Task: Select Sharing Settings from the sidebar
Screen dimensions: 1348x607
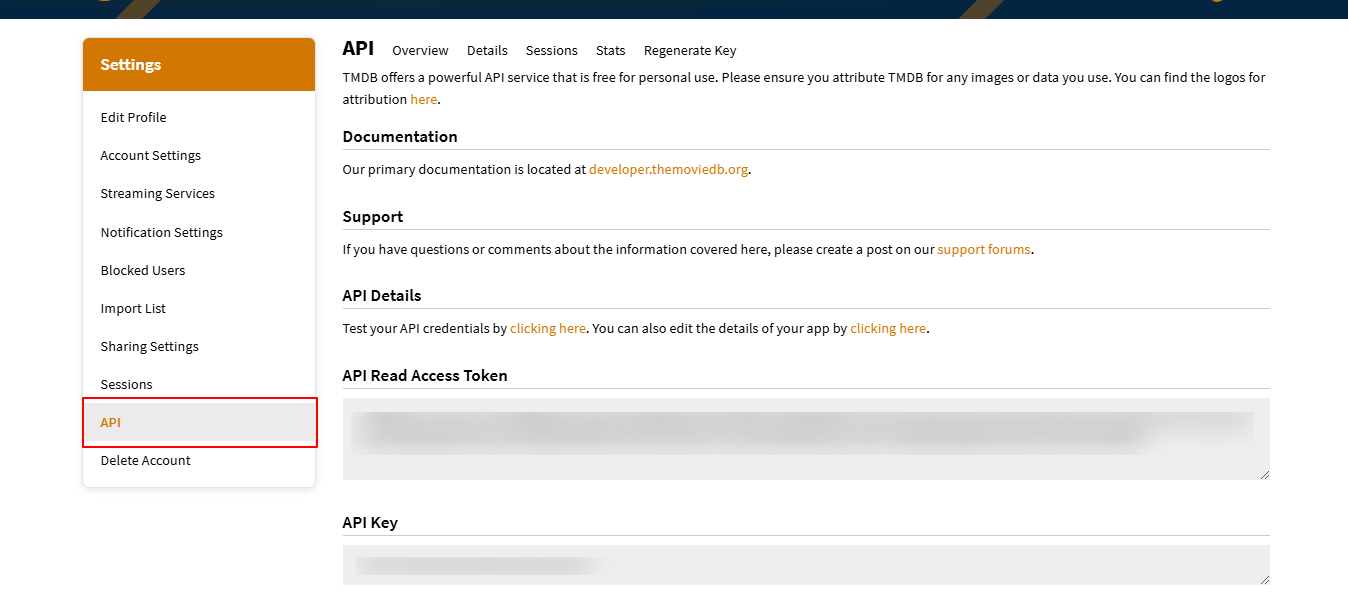Action: tap(149, 346)
